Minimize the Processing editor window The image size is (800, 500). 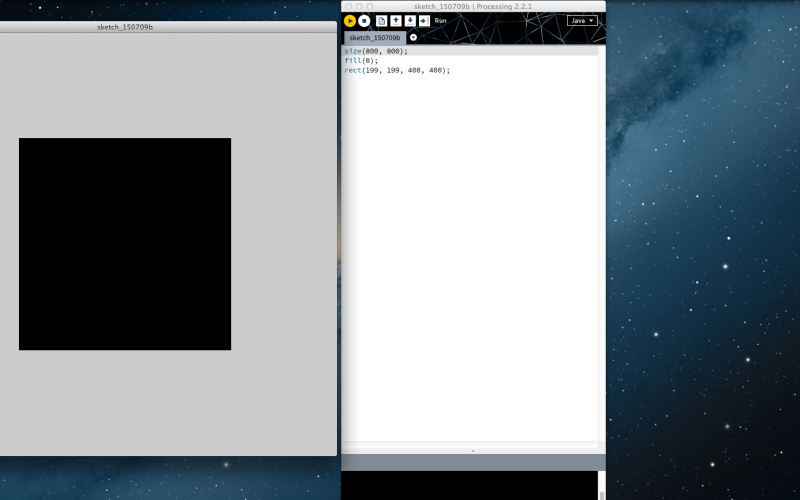coord(359,7)
